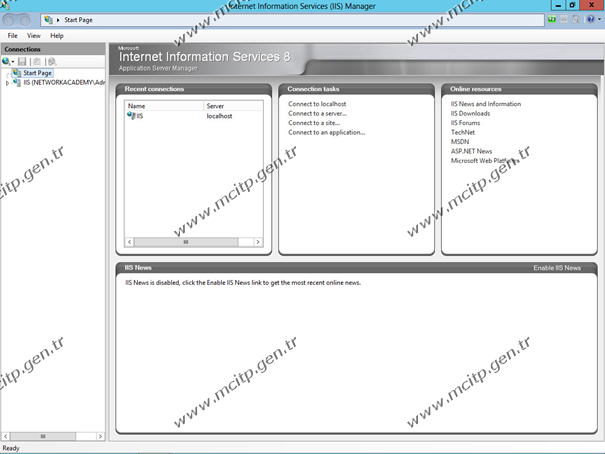Click the Connect to localhost link
Screen dimensions: 605x454
[x=317, y=104]
